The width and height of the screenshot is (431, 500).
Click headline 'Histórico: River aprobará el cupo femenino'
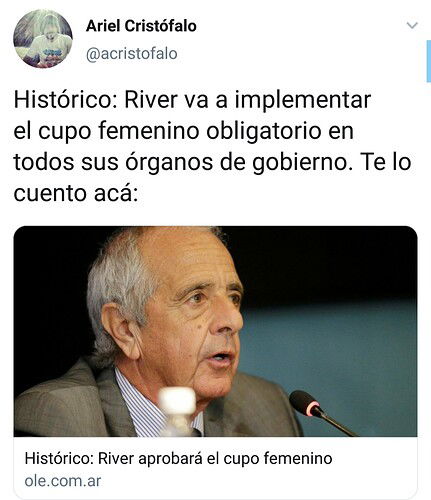coord(178,459)
